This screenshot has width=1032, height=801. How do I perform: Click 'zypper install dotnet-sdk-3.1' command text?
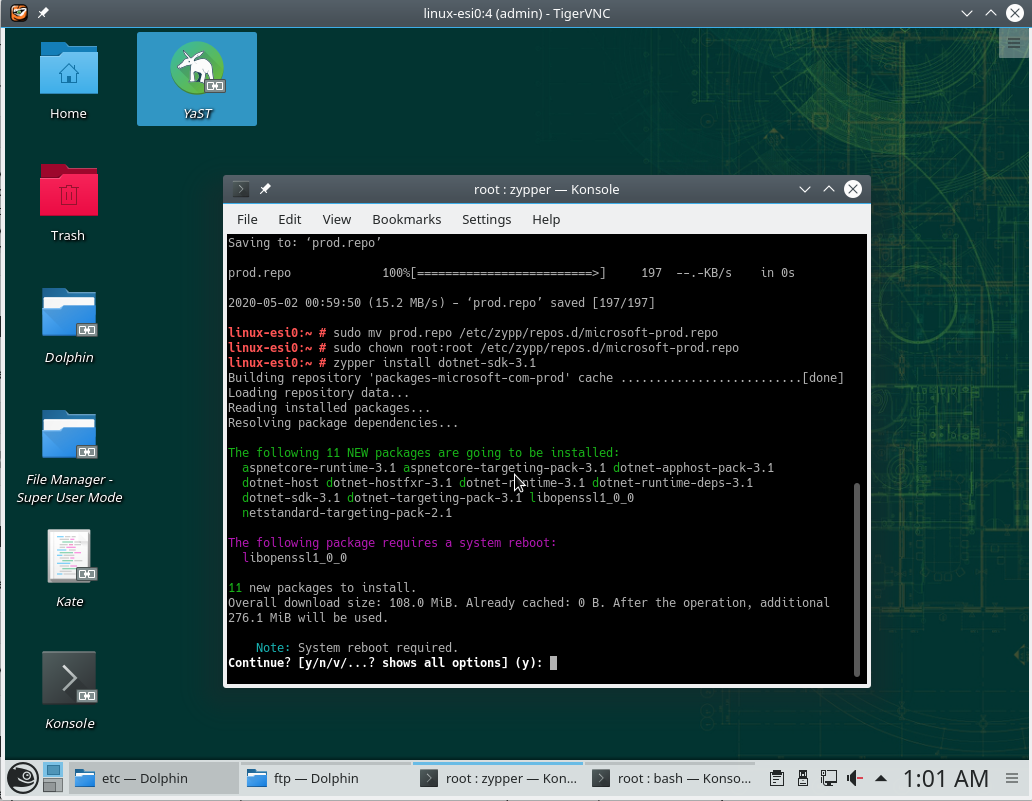coord(434,363)
